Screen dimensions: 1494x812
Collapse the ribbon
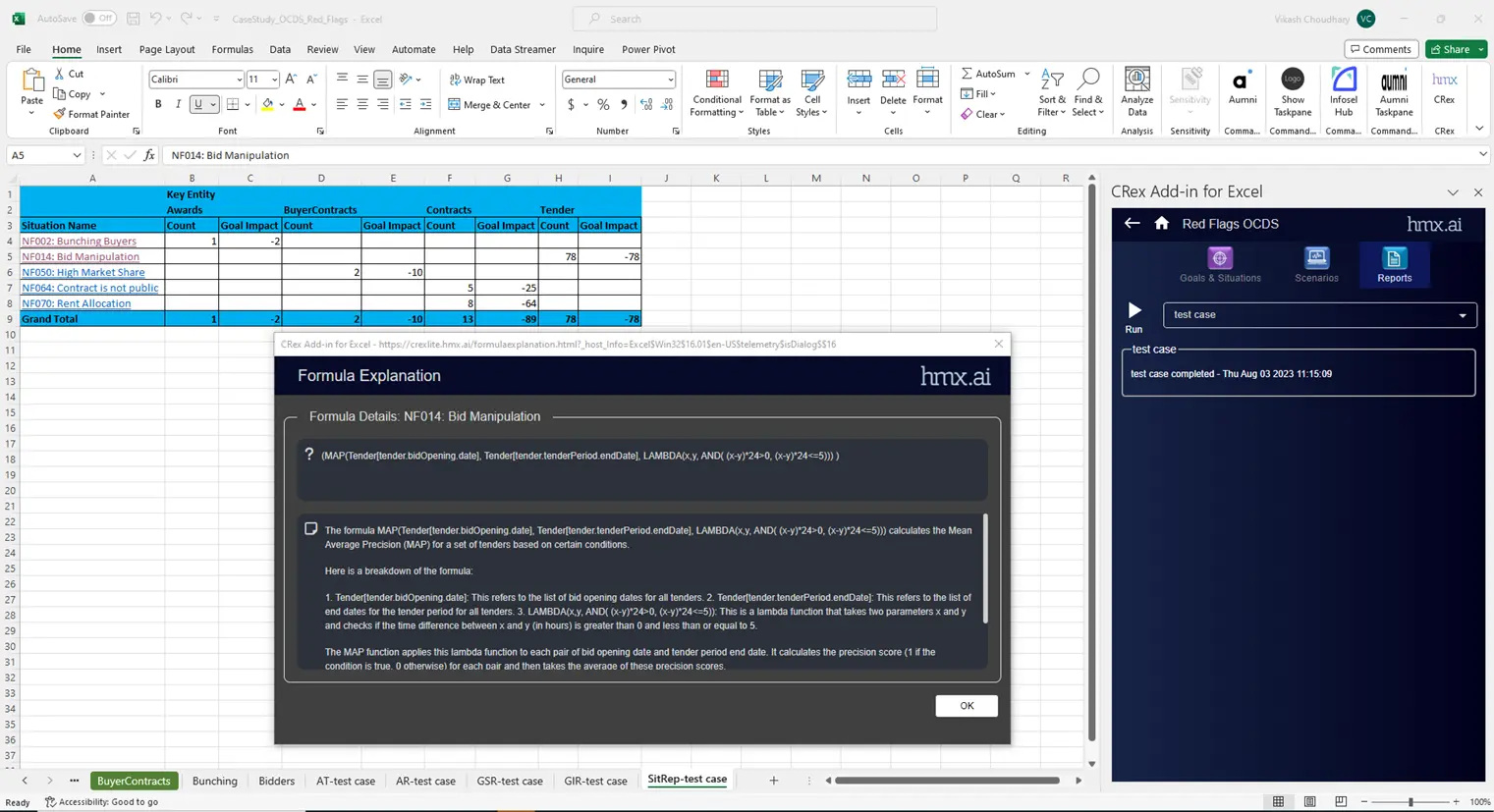point(1479,129)
